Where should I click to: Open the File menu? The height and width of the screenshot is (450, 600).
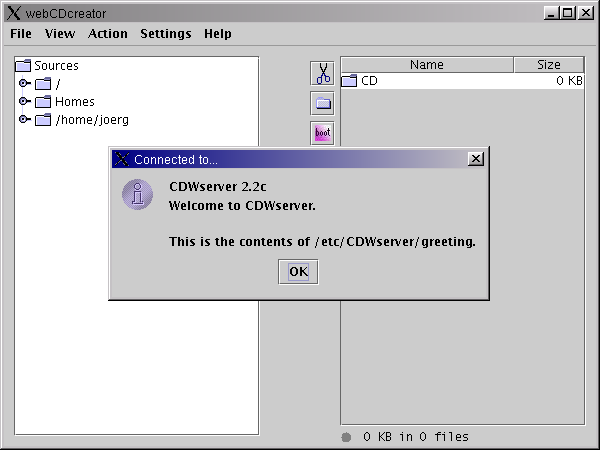click(x=21, y=34)
